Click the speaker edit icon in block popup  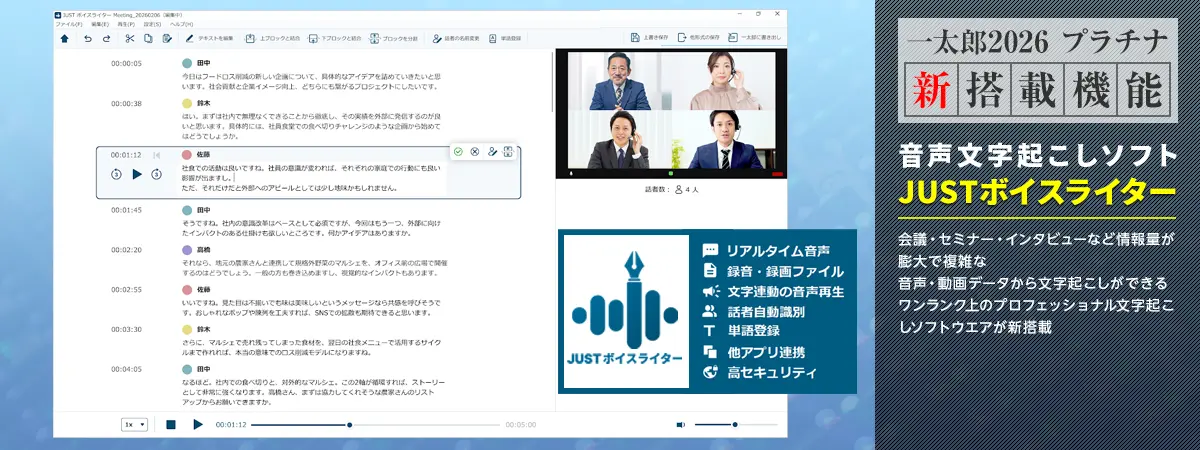[x=492, y=151]
